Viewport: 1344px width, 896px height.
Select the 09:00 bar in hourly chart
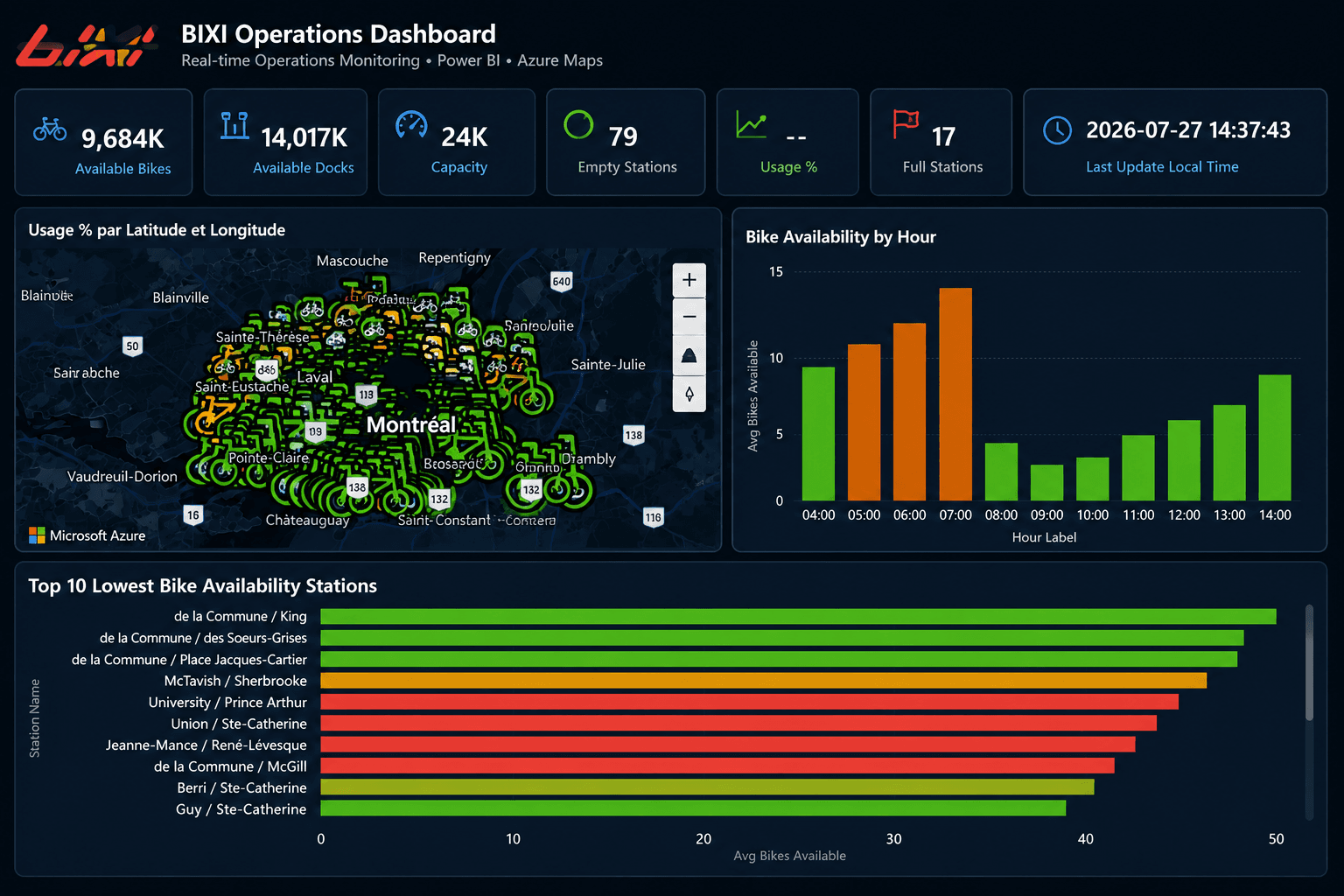[1046, 483]
